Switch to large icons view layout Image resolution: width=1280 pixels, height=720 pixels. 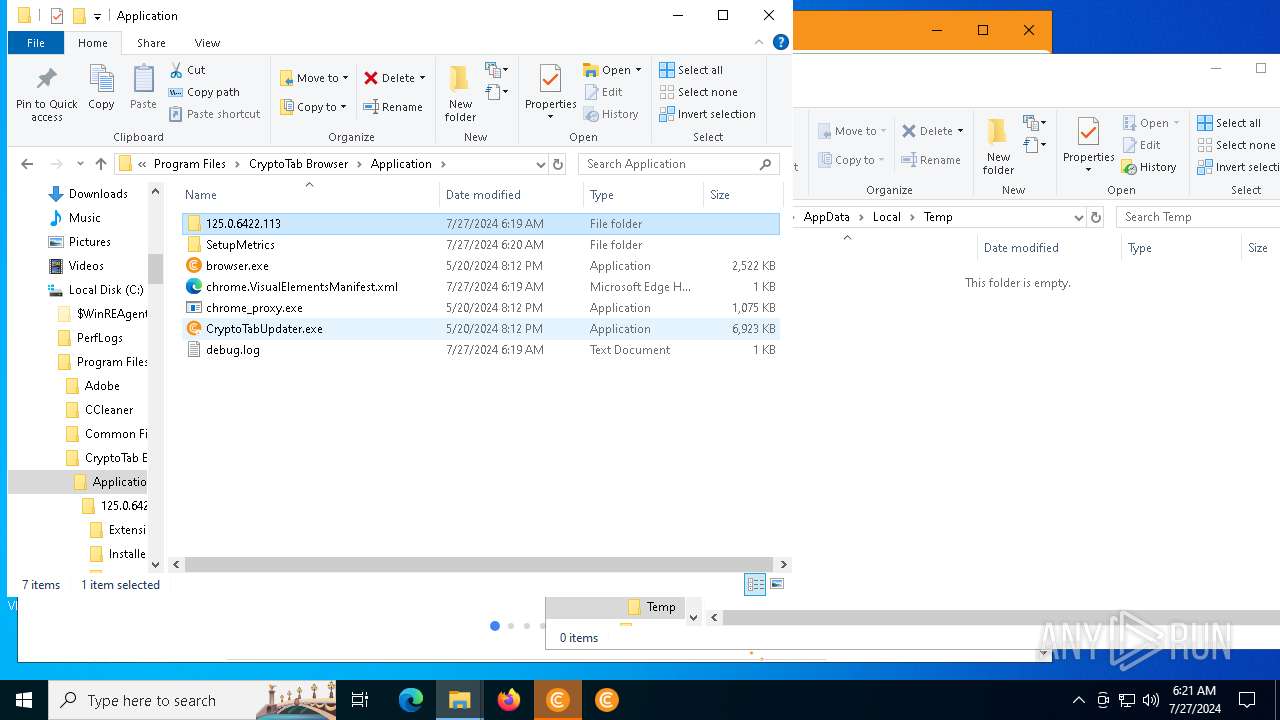click(777, 585)
